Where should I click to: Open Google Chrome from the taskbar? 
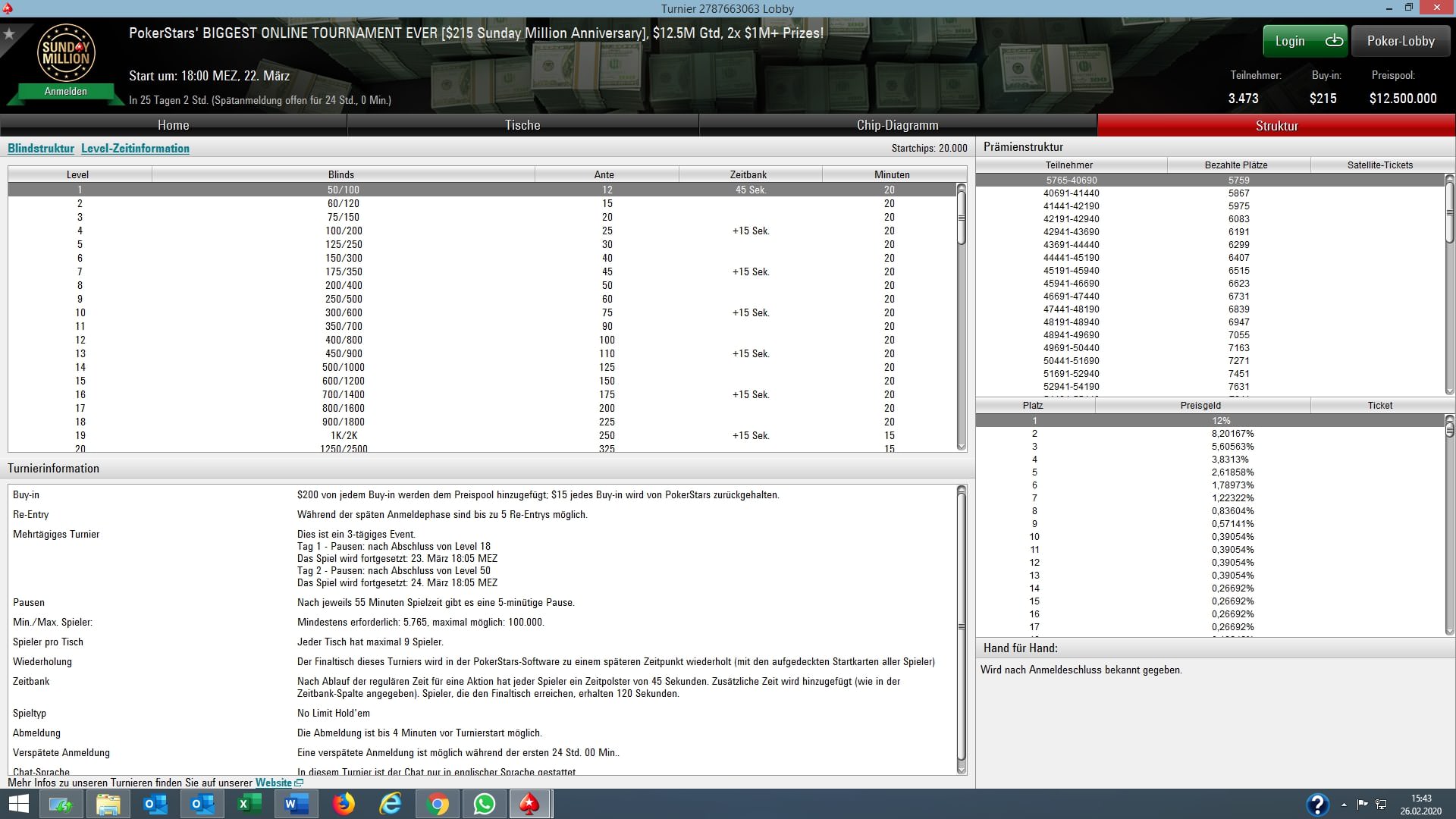pyautogui.click(x=438, y=804)
